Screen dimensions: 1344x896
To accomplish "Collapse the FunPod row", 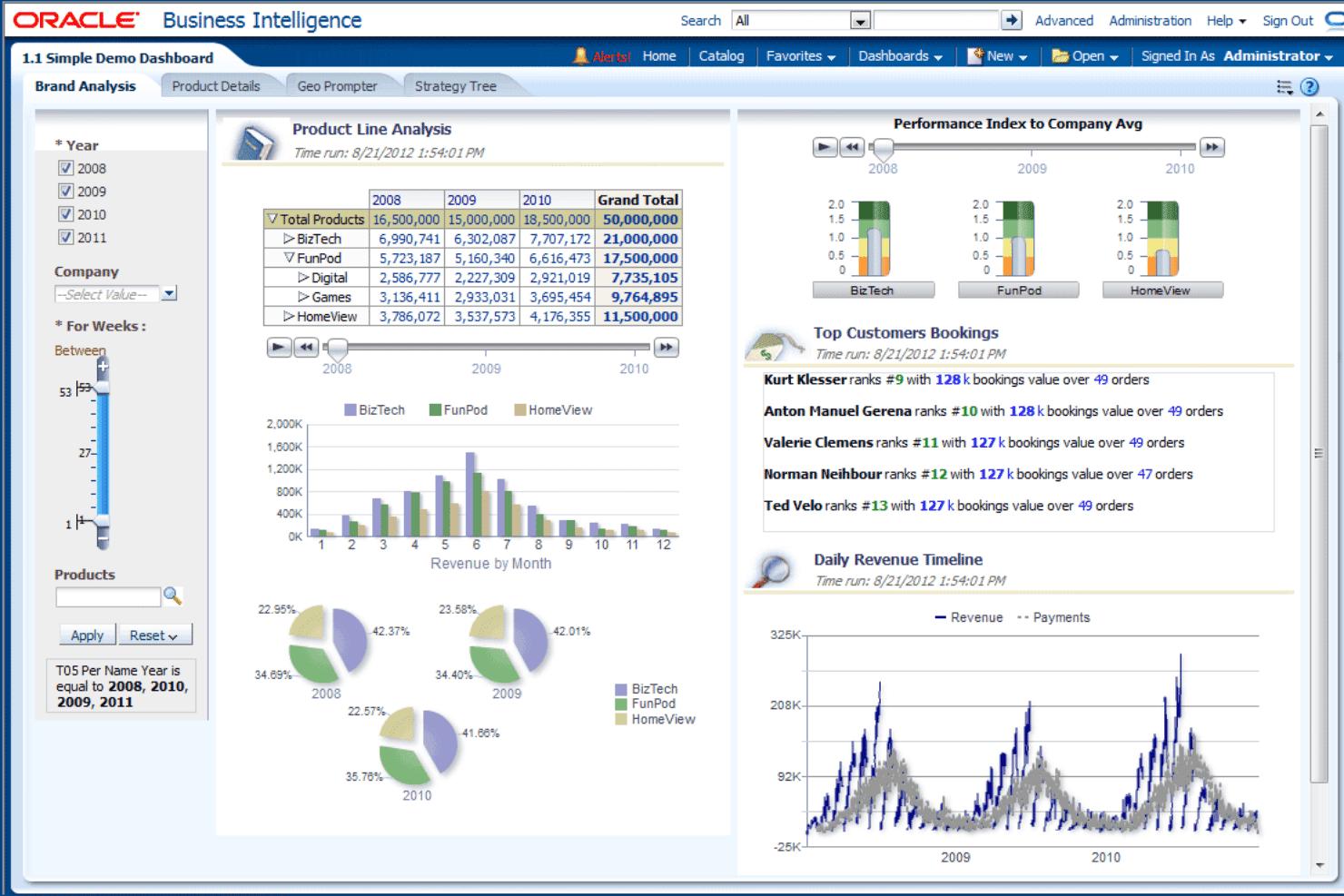I will coord(290,258).
